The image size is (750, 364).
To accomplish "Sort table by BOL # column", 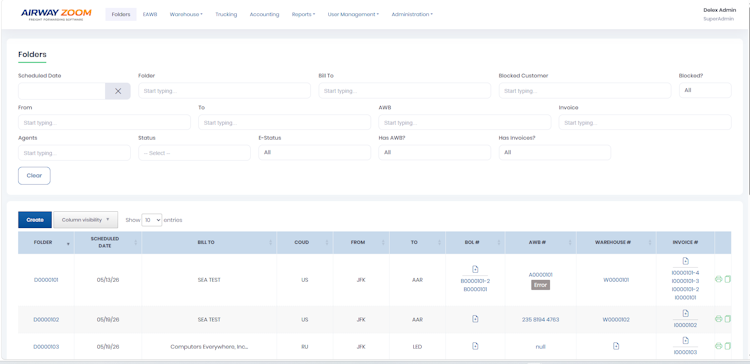I will coord(475,243).
